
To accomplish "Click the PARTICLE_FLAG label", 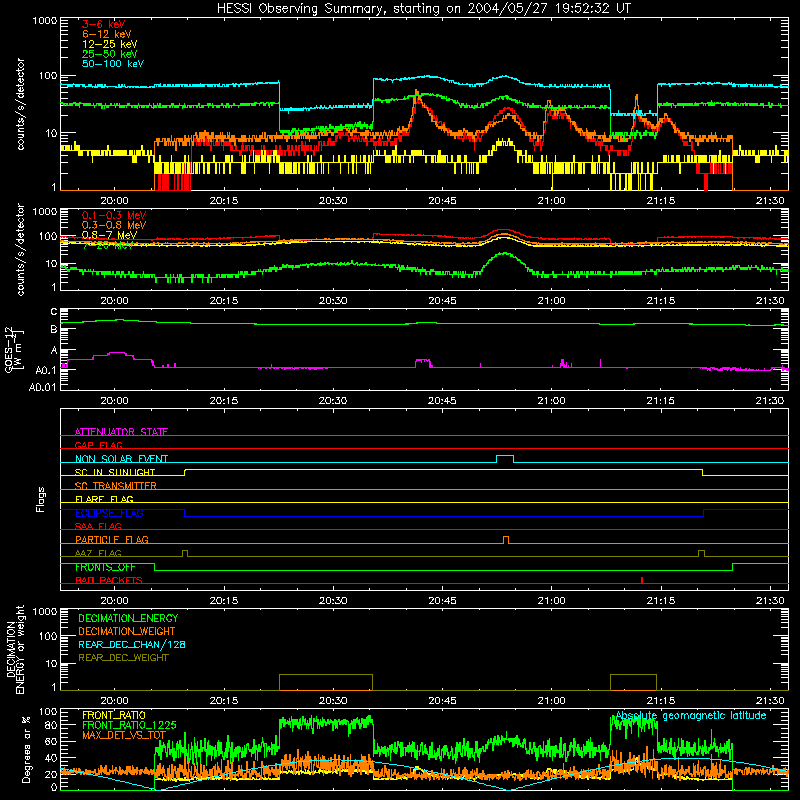I will pyautogui.click(x=112, y=539).
